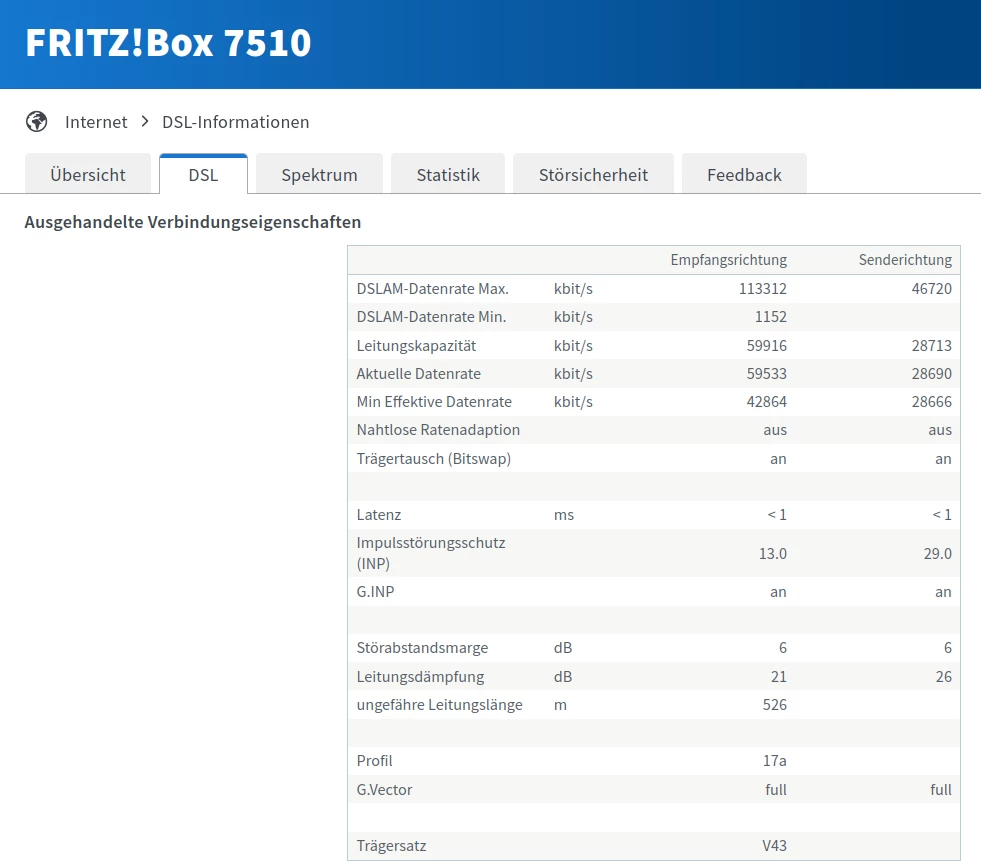The height and width of the screenshot is (861, 981).
Task: Select the DSLAM-Datenrate Max. label
Action: 432,288
